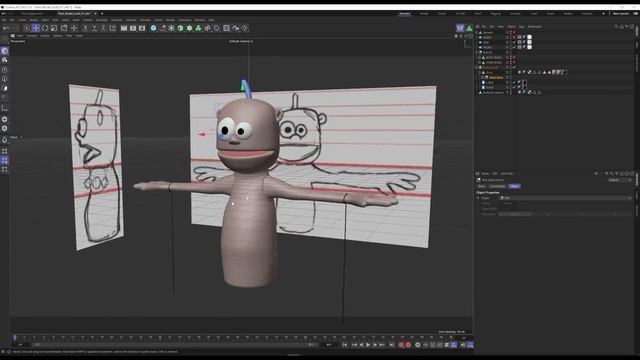Click the plus icon beside New Layouts
Image resolution: width=640 pixels, height=360 pixels.
(x=603, y=13)
